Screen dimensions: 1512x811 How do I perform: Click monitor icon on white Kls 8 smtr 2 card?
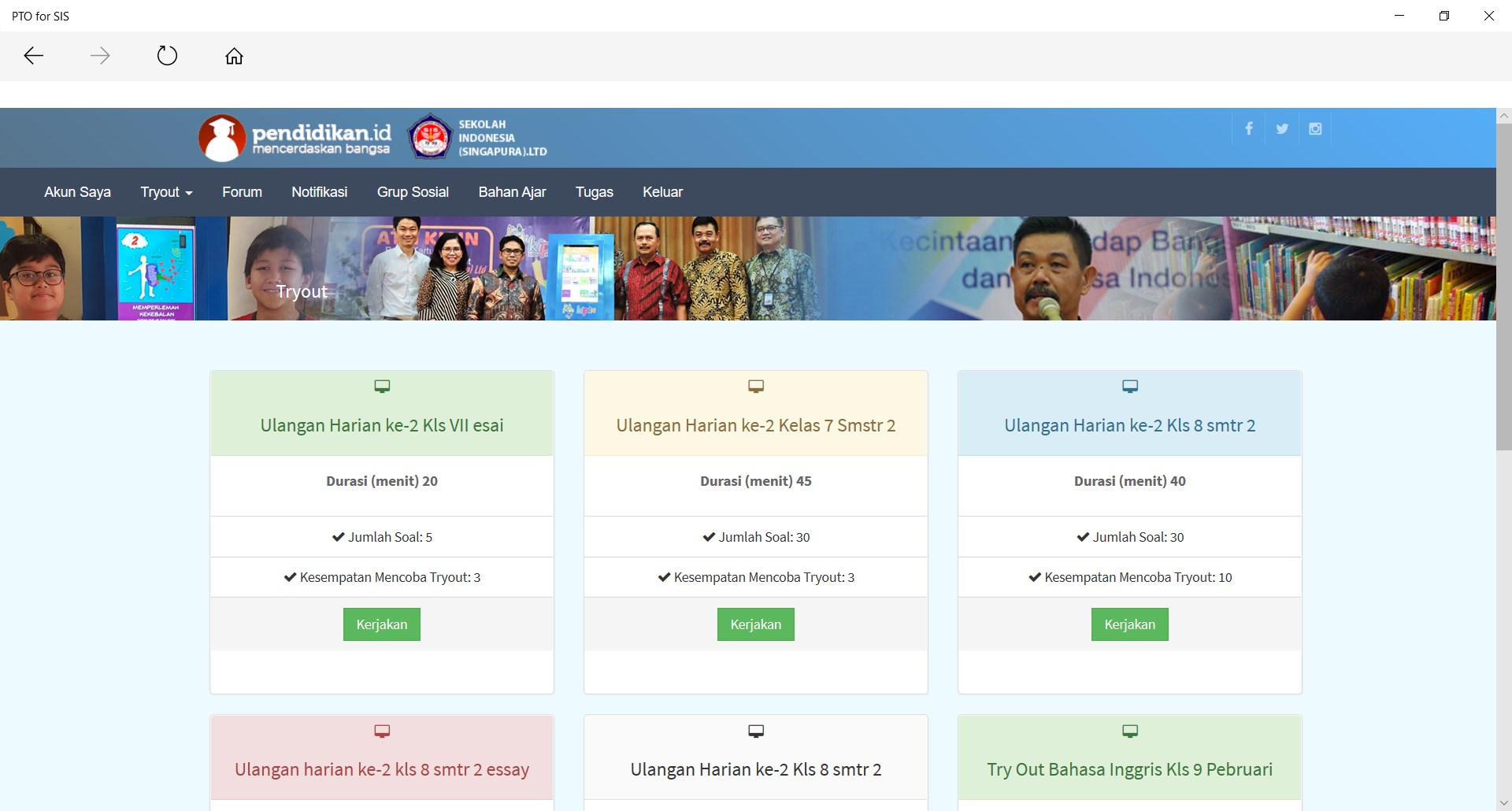point(756,731)
